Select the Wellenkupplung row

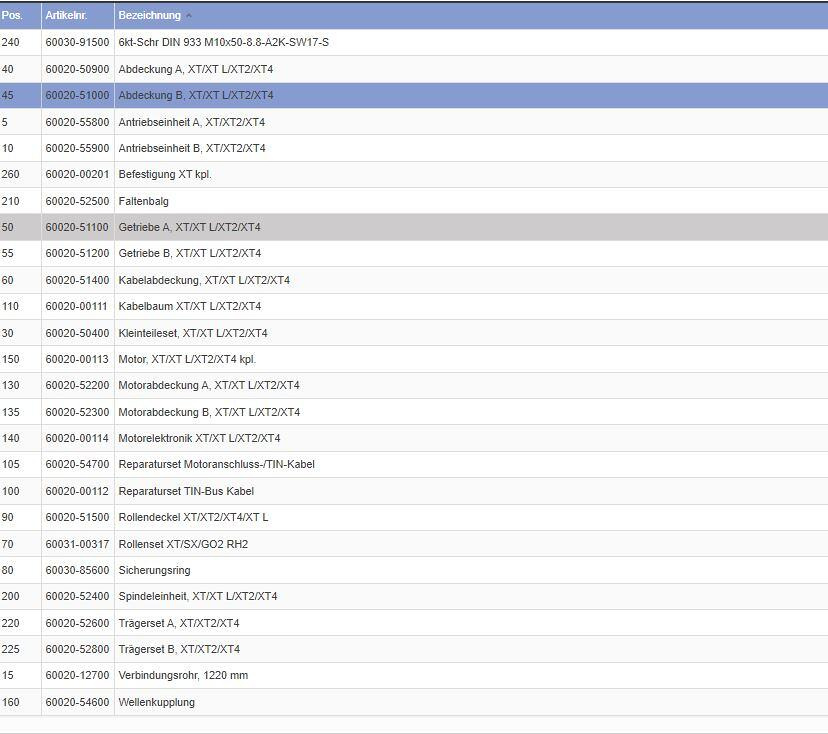click(x=156, y=702)
